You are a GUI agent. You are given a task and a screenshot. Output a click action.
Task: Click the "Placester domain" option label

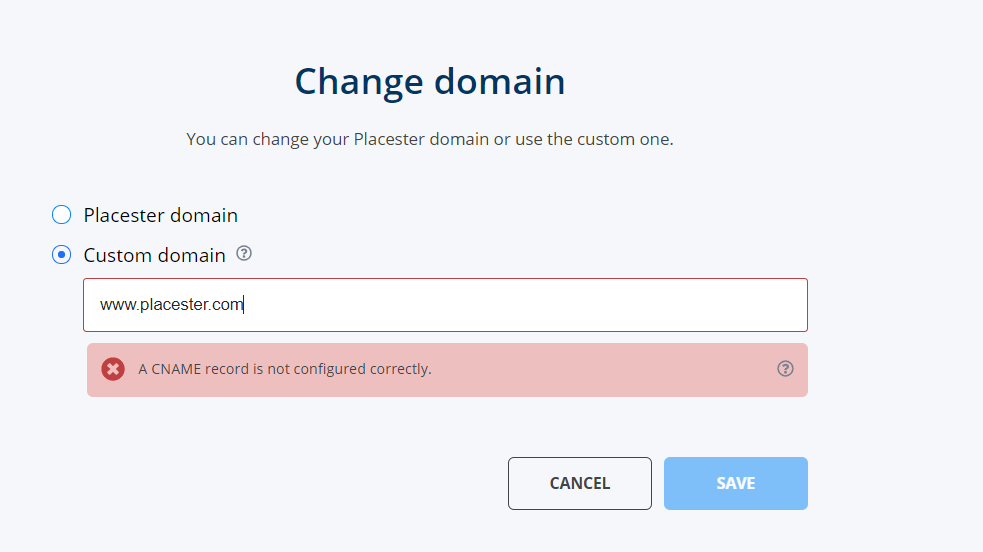coord(161,215)
